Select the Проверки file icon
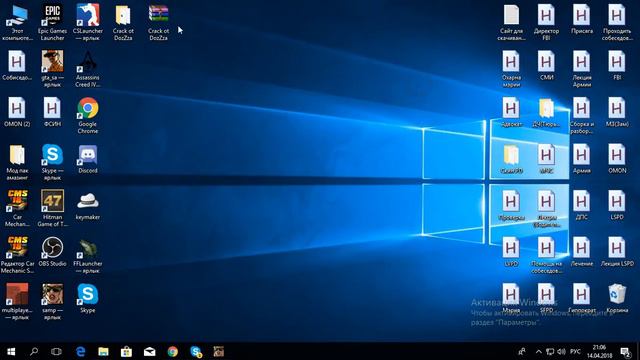This screenshot has height=360, width=640. [511, 205]
